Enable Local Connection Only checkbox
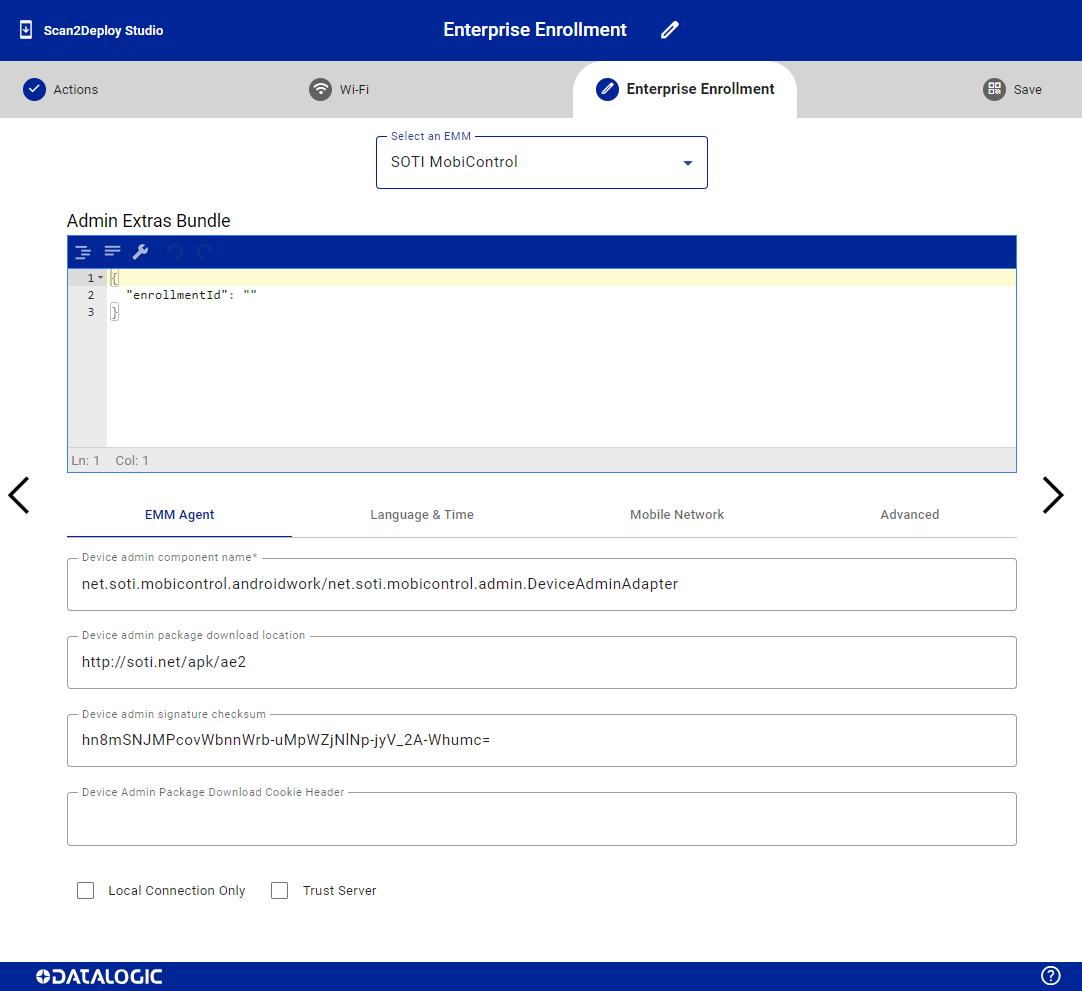Viewport: 1082px width, 991px height. click(86, 890)
